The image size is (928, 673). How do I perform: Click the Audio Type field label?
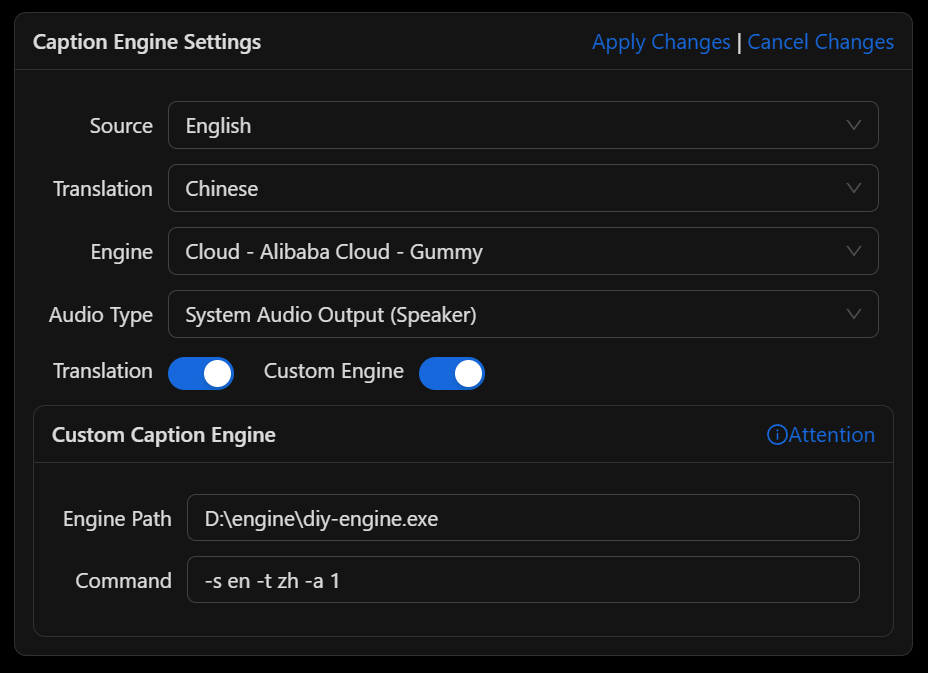click(101, 315)
